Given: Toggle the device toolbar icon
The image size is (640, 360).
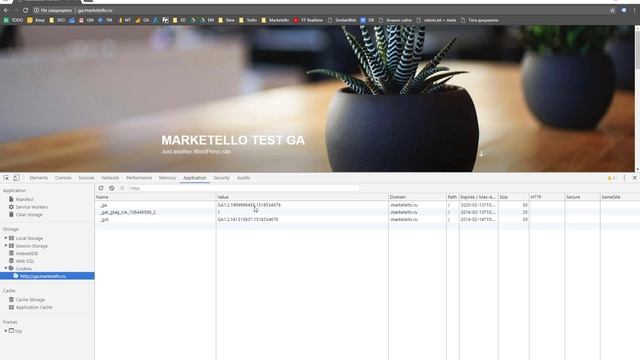Looking at the screenshot, I should tap(16, 178).
